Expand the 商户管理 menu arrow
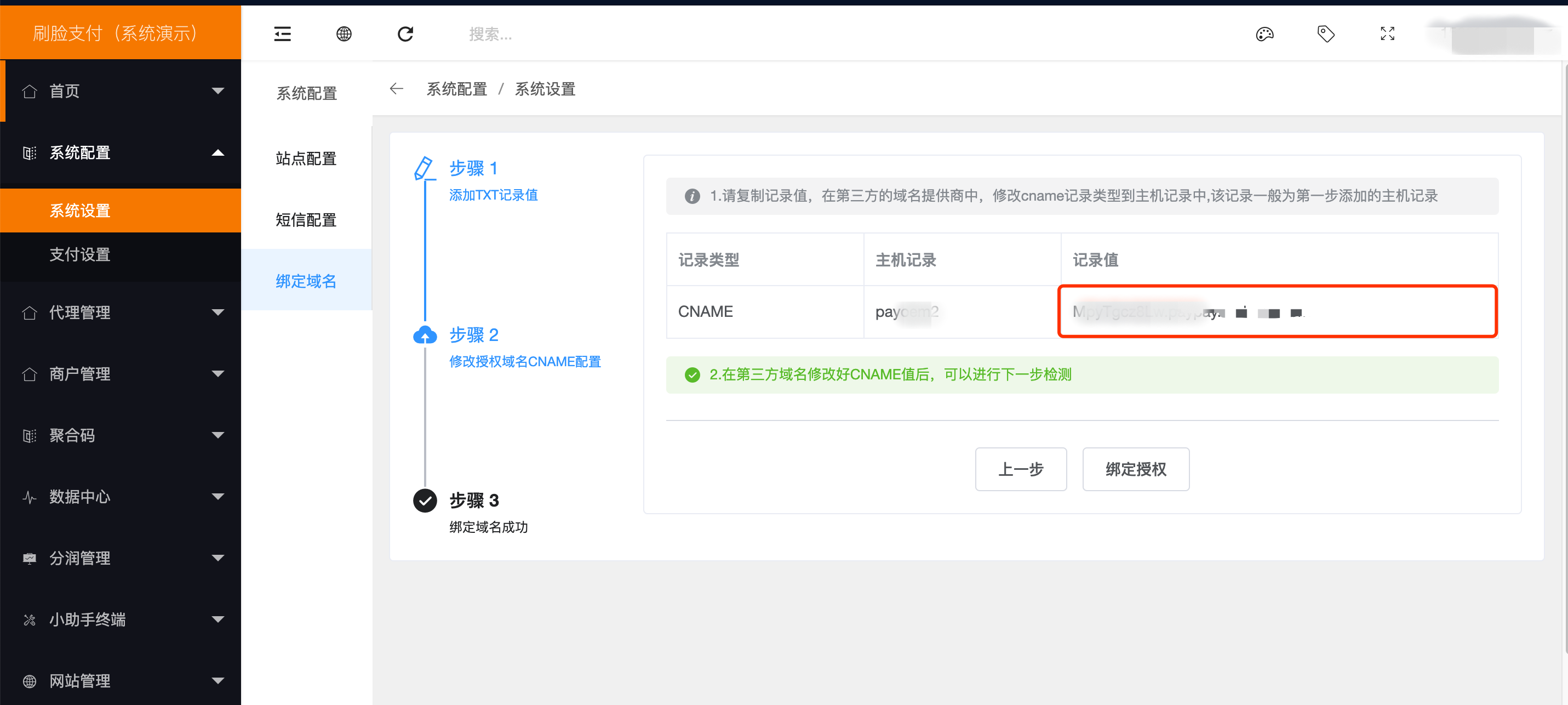This screenshot has height=705, width=1568. [x=218, y=373]
